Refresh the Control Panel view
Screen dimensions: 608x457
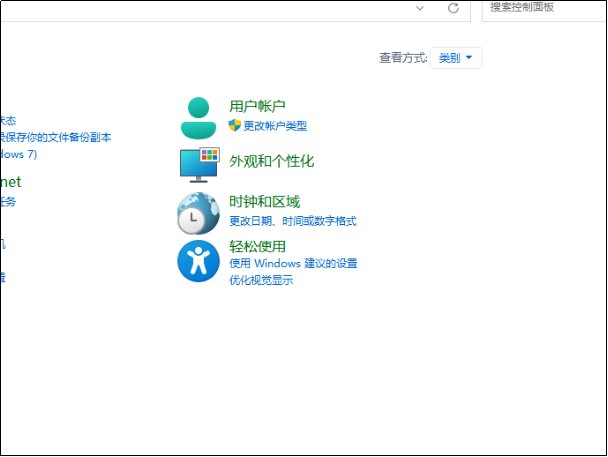(453, 8)
